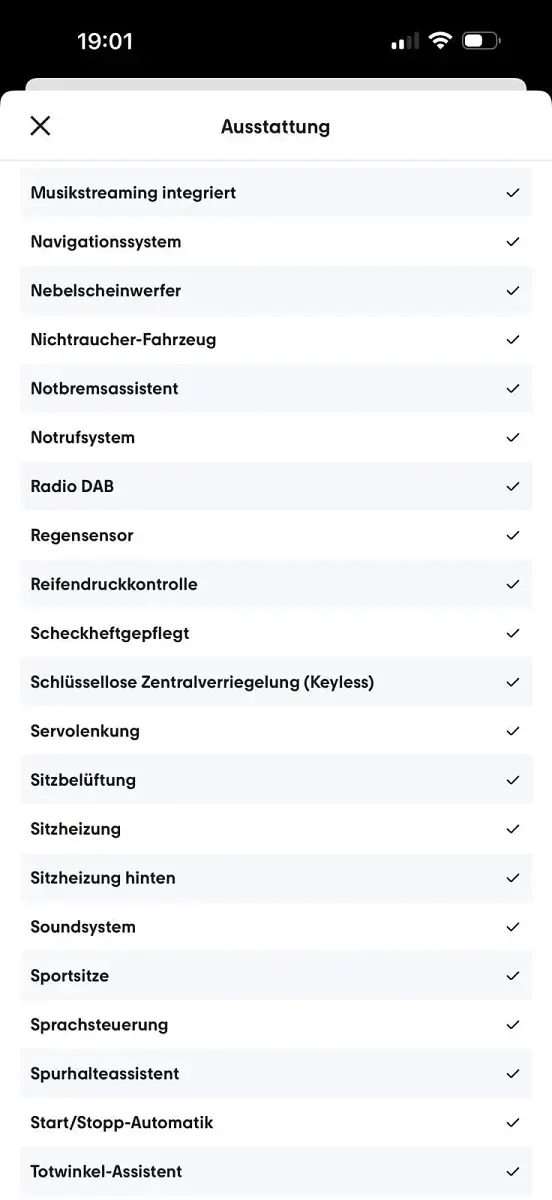
Task: Tap the checkmark beside Navigationssystem
Action: [513, 242]
